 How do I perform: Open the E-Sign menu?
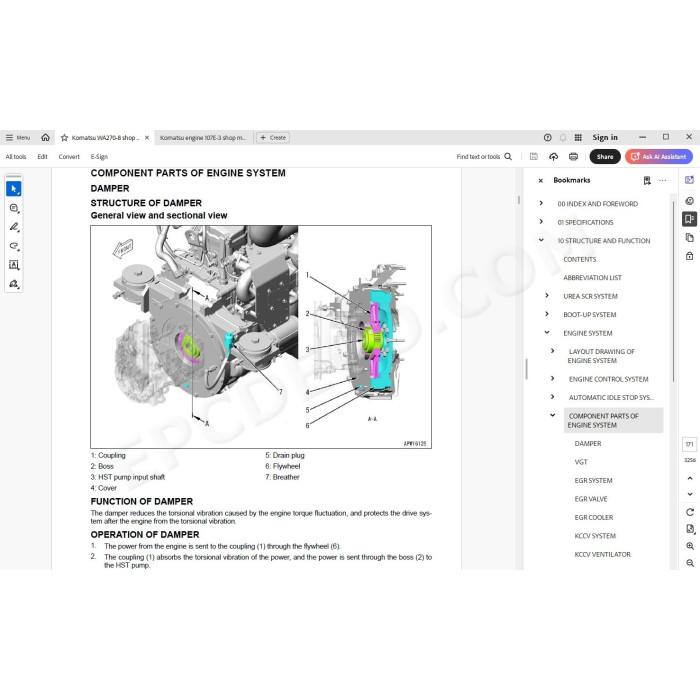(x=99, y=157)
